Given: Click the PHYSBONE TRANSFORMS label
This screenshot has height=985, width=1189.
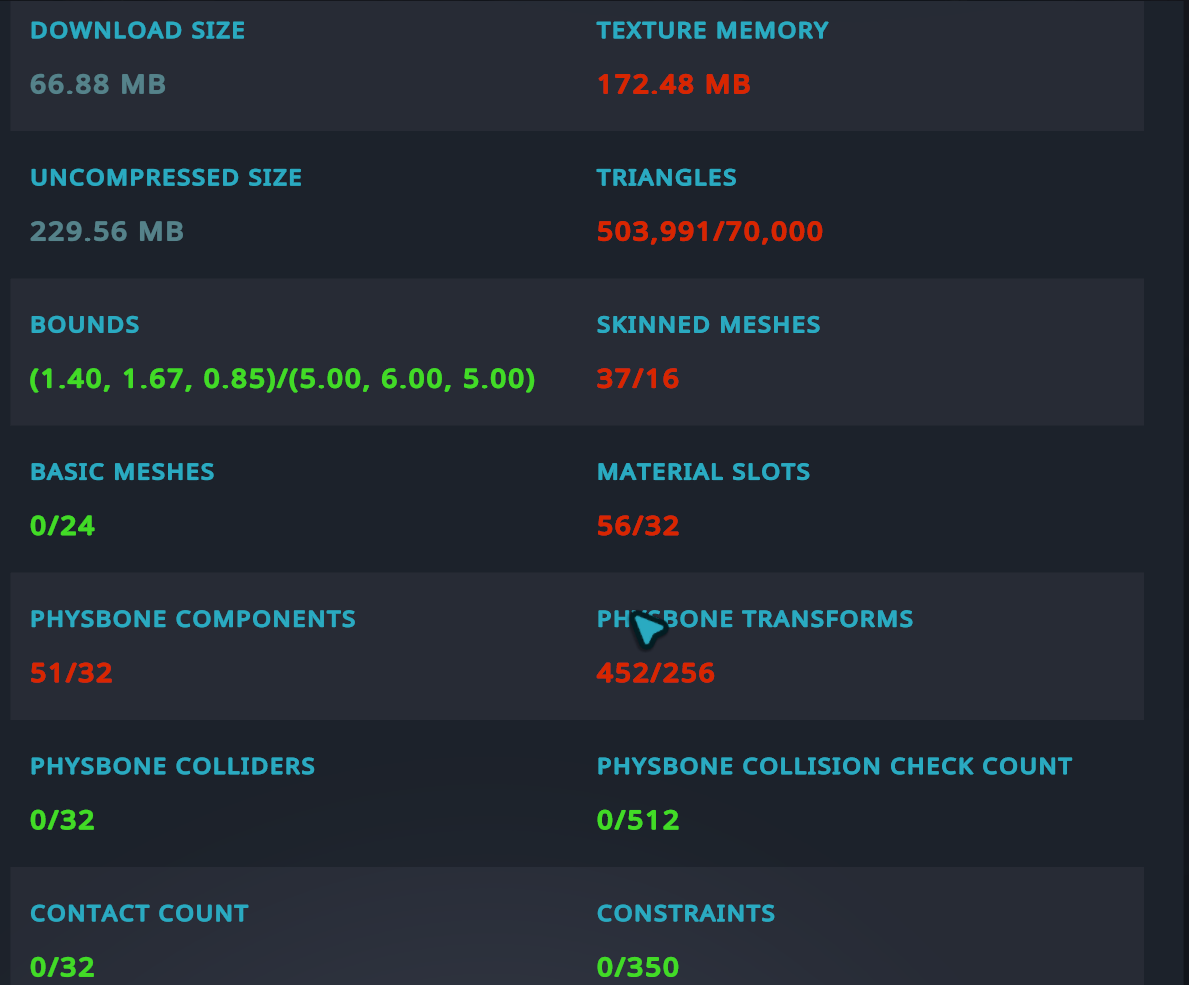Looking at the screenshot, I should tap(755, 619).
